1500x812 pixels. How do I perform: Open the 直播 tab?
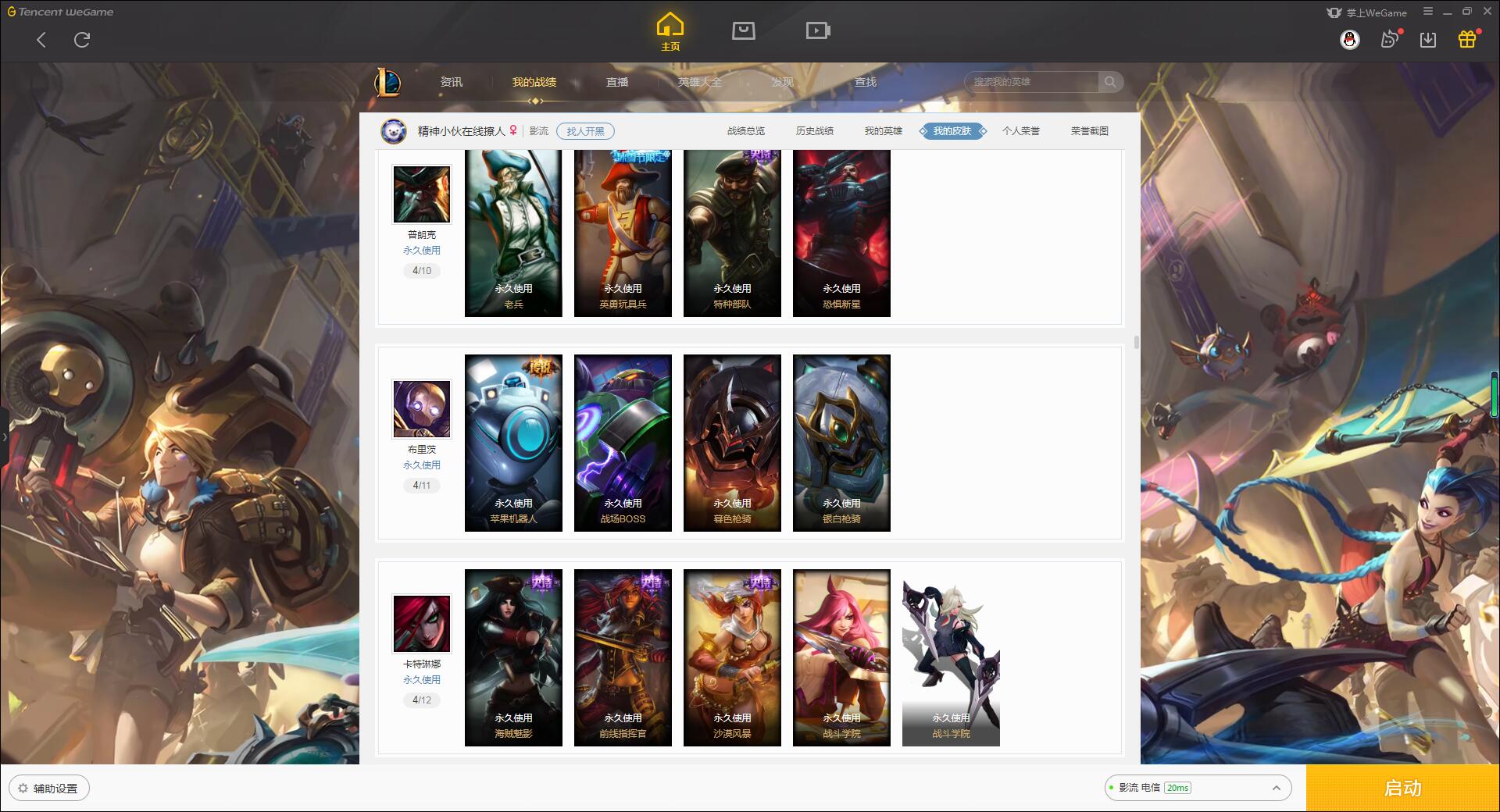coord(617,82)
